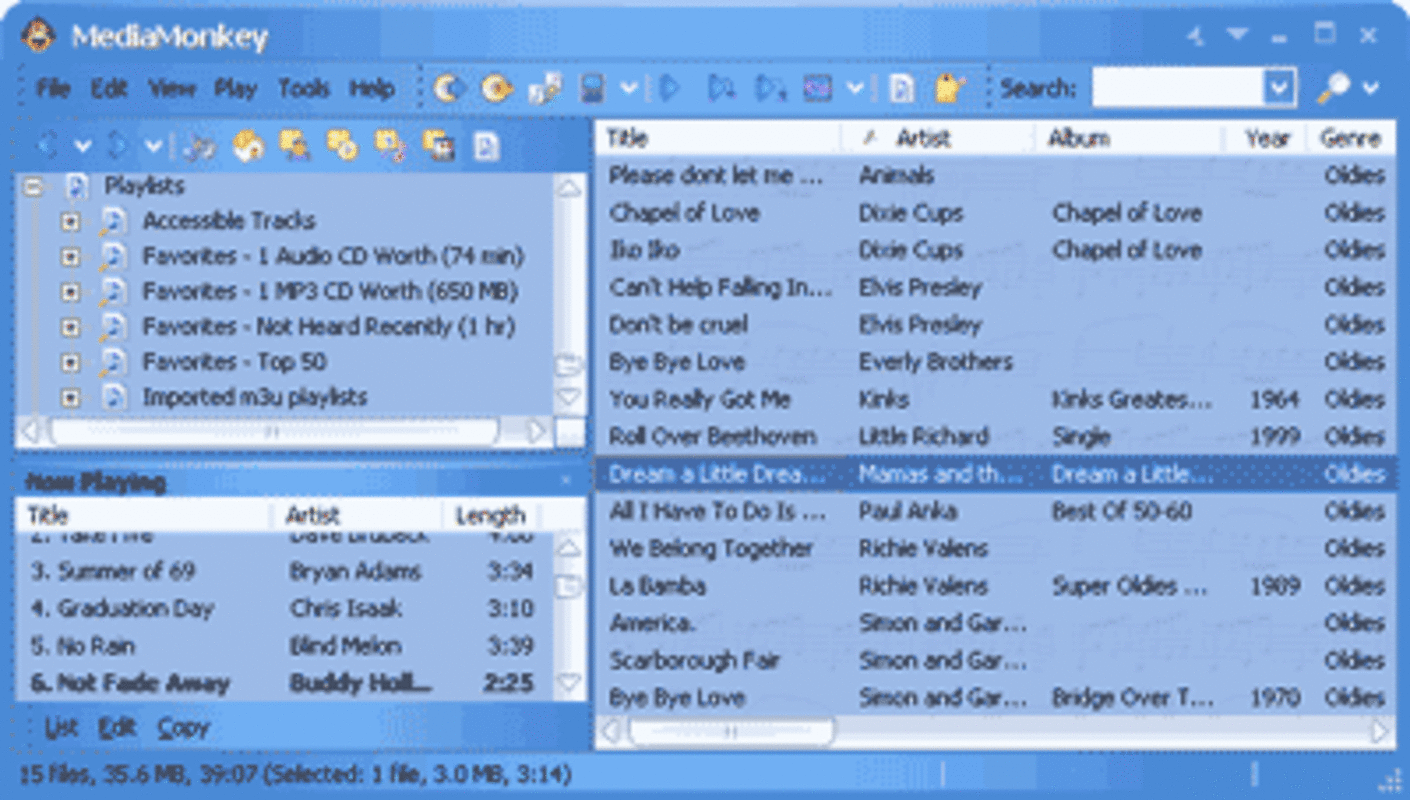The width and height of the screenshot is (1410, 800).
Task: Expand Favorites - Top 50 playlist
Action: click(71, 361)
